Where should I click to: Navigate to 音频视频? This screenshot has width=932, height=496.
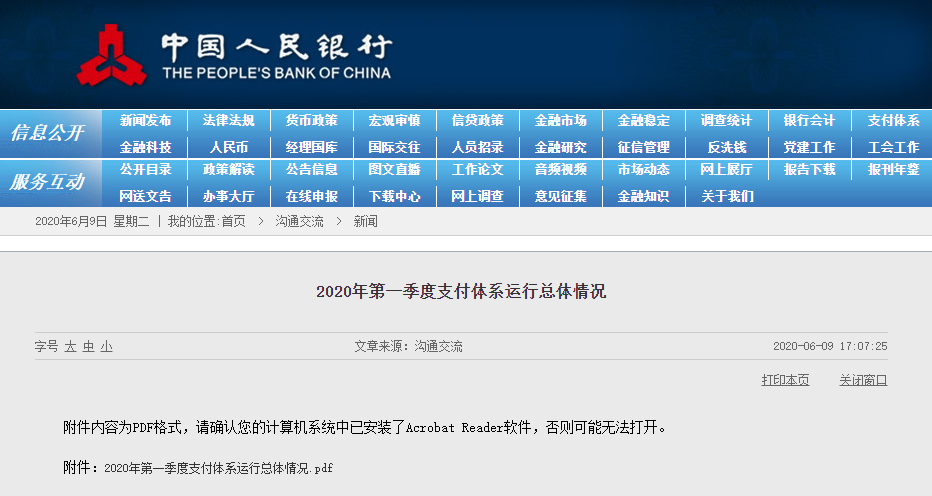coord(561,169)
